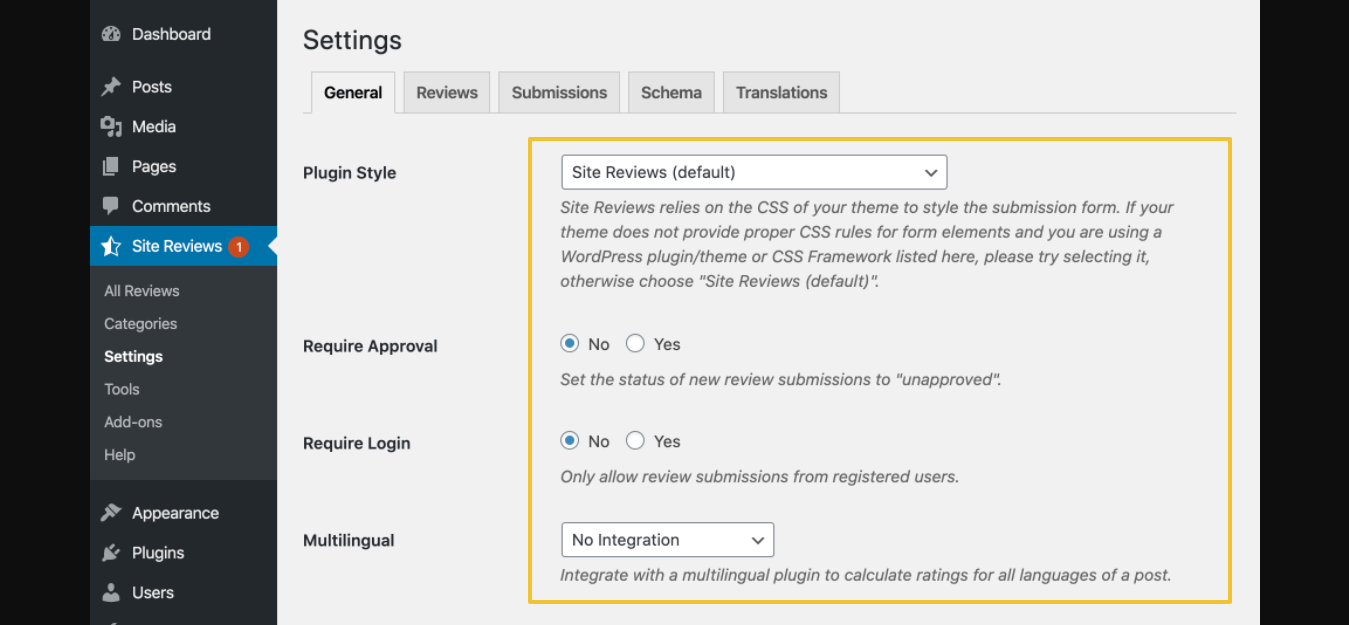Select No for Require Login
1349x625 pixels.
(x=570, y=441)
